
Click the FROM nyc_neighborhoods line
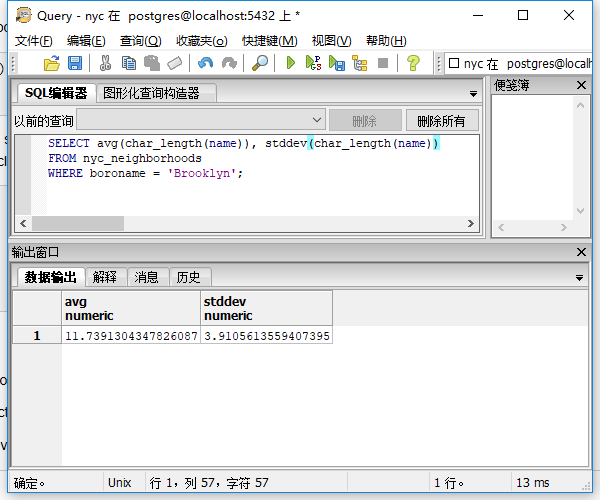(x=125, y=158)
